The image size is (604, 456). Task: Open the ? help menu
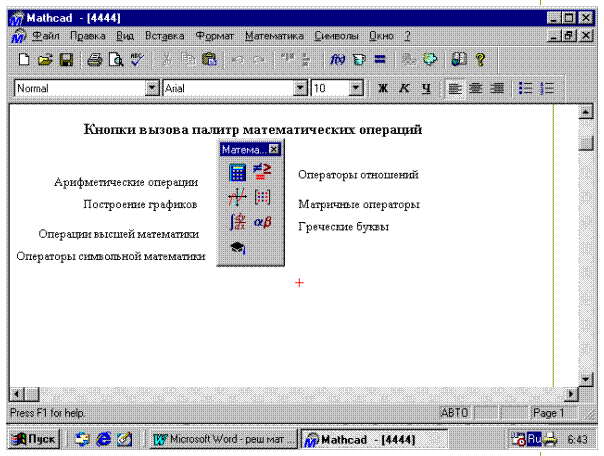[407, 36]
